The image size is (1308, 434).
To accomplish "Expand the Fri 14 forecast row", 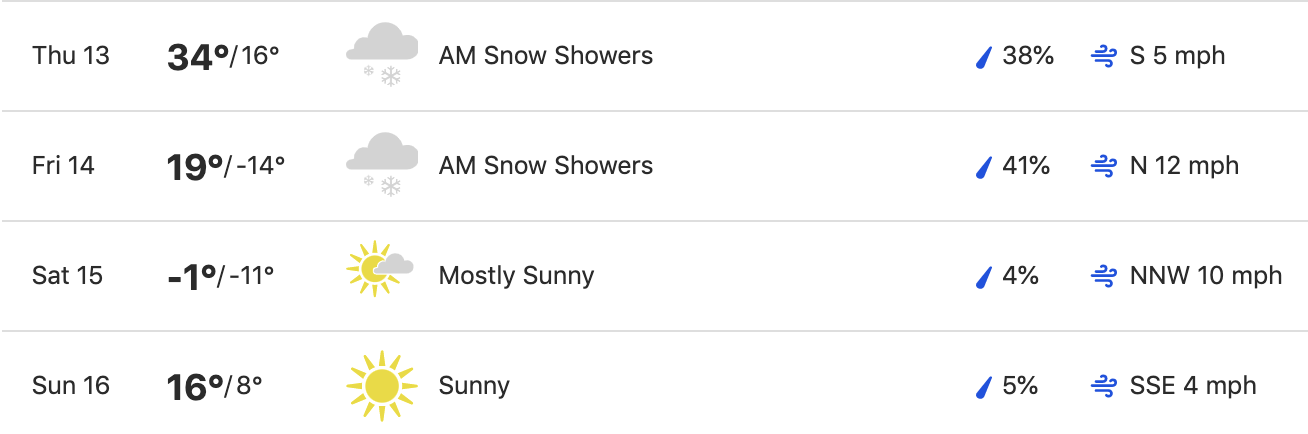I will [x=654, y=166].
